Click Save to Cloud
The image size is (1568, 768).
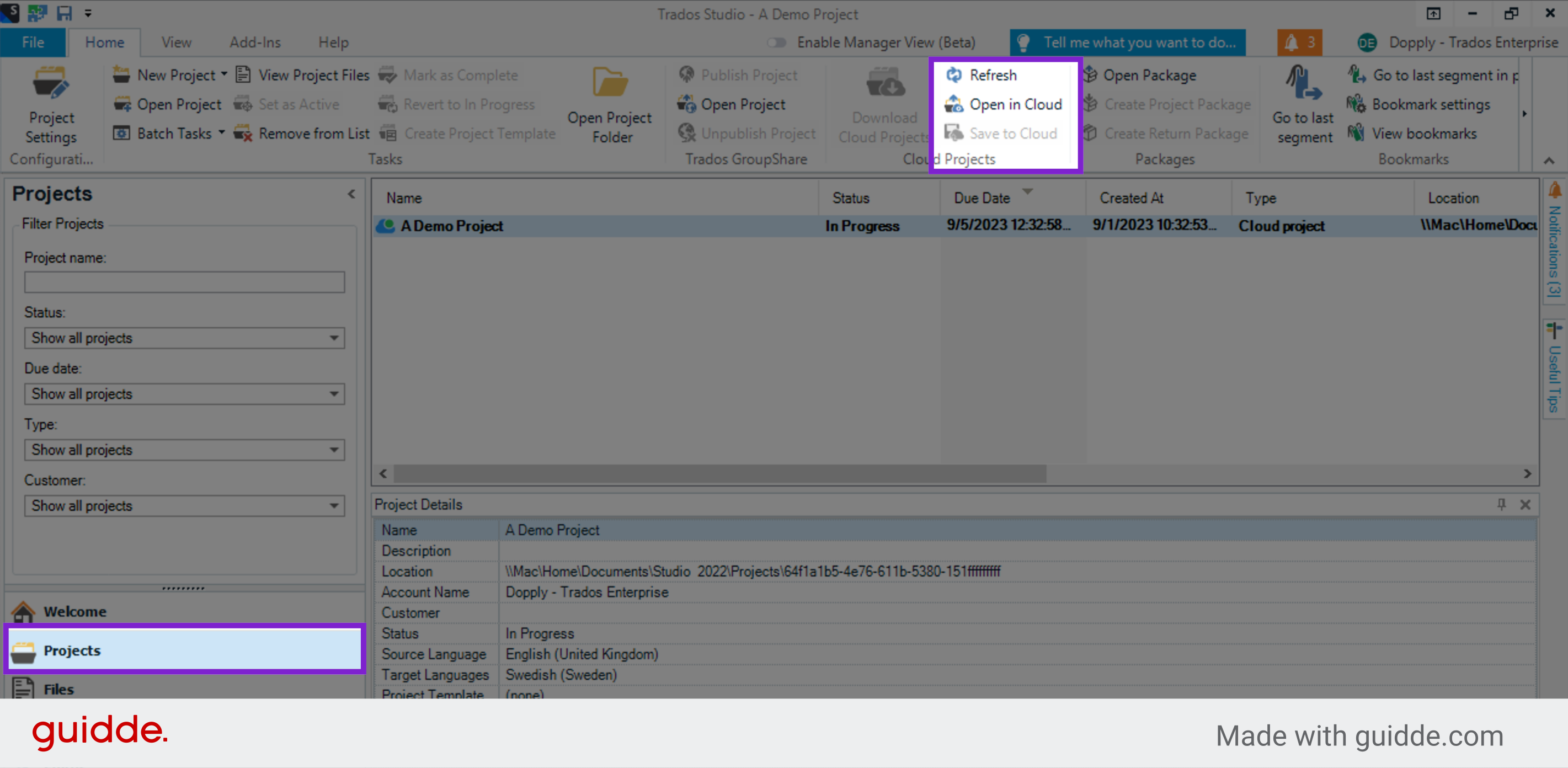[x=1001, y=134]
